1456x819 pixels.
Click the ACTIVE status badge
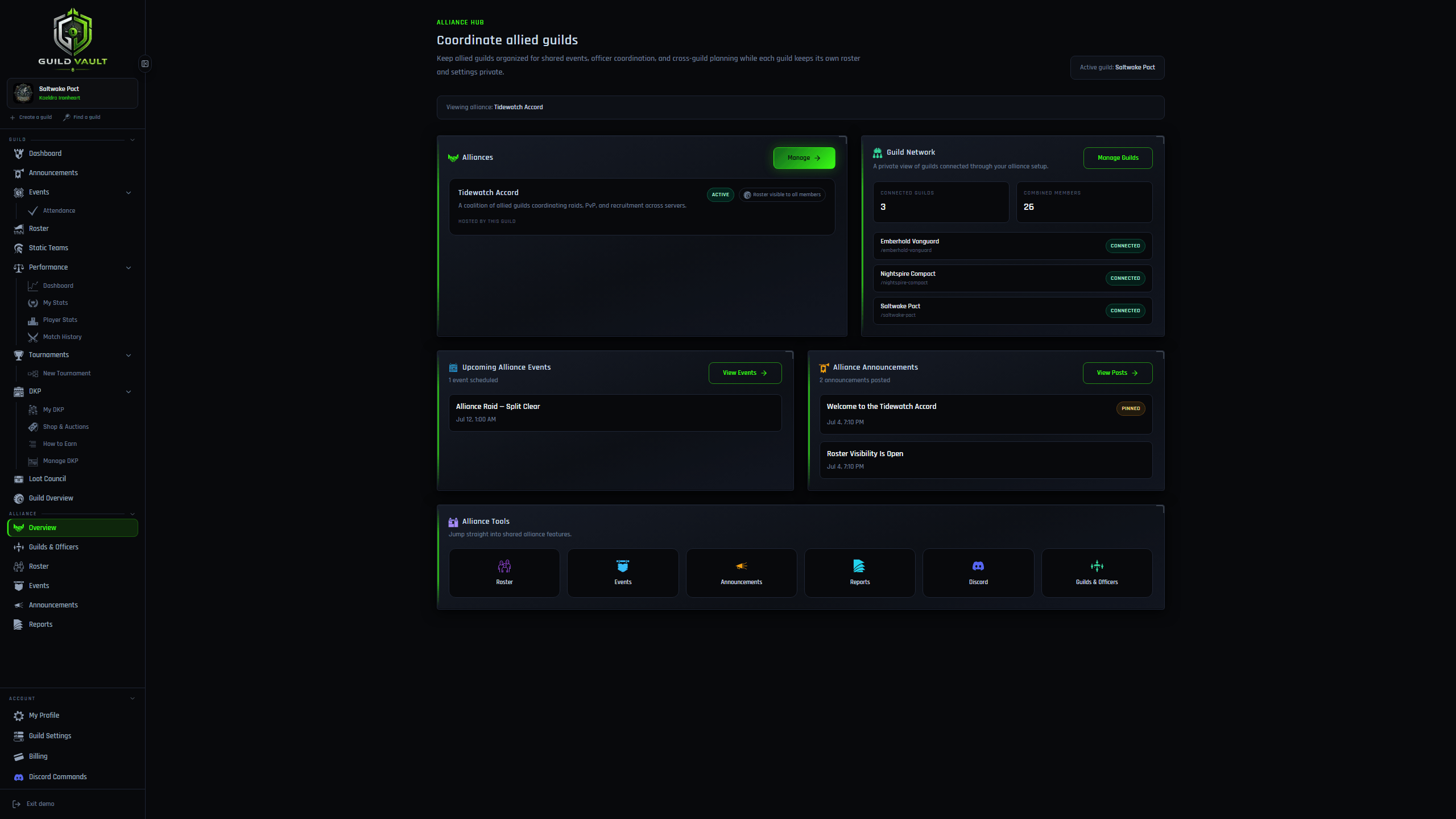click(x=721, y=195)
